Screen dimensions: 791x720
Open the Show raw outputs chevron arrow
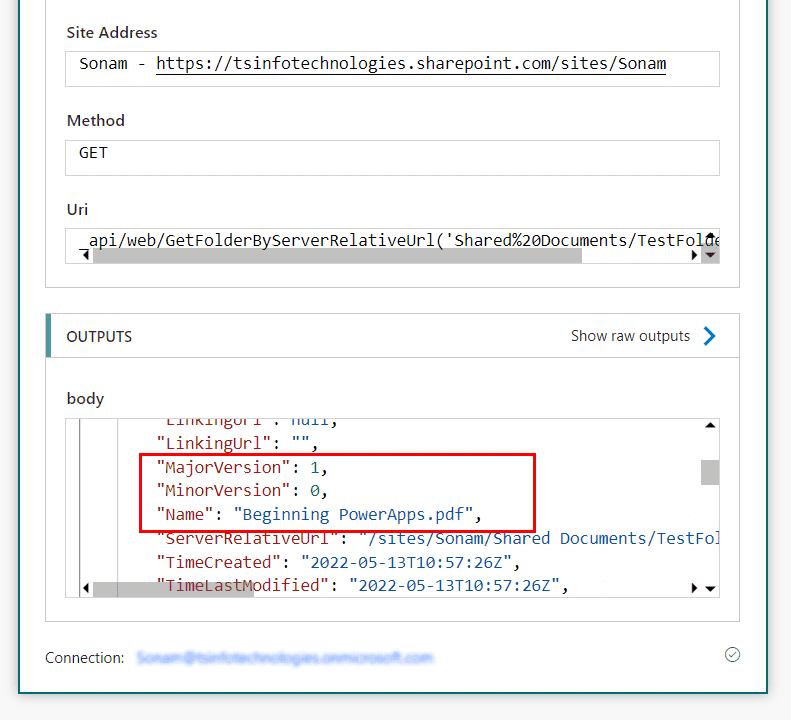(709, 336)
